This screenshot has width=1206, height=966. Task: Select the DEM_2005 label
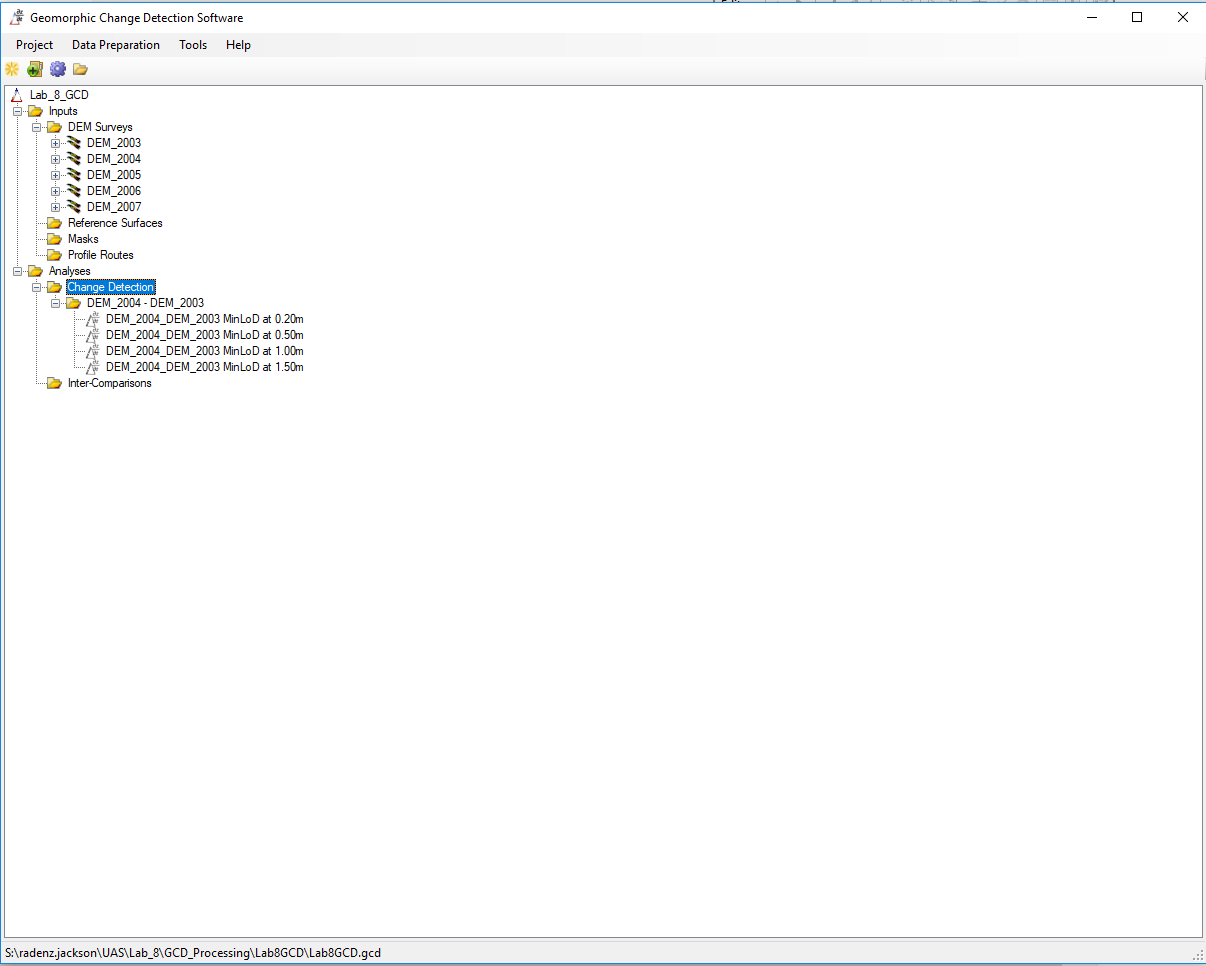coord(114,175)
